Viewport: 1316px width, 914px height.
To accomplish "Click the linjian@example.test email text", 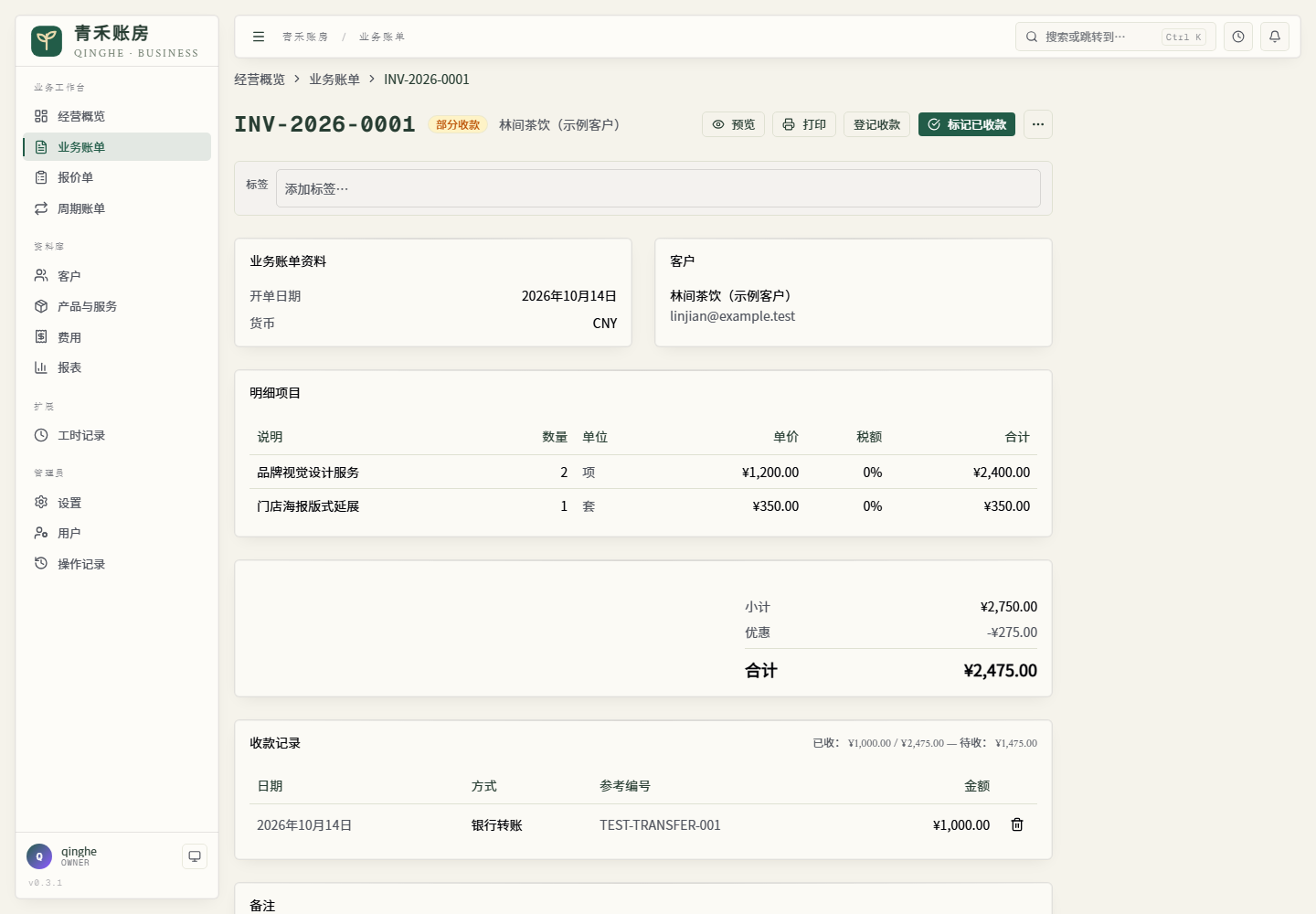I will (x=733, y=316).
